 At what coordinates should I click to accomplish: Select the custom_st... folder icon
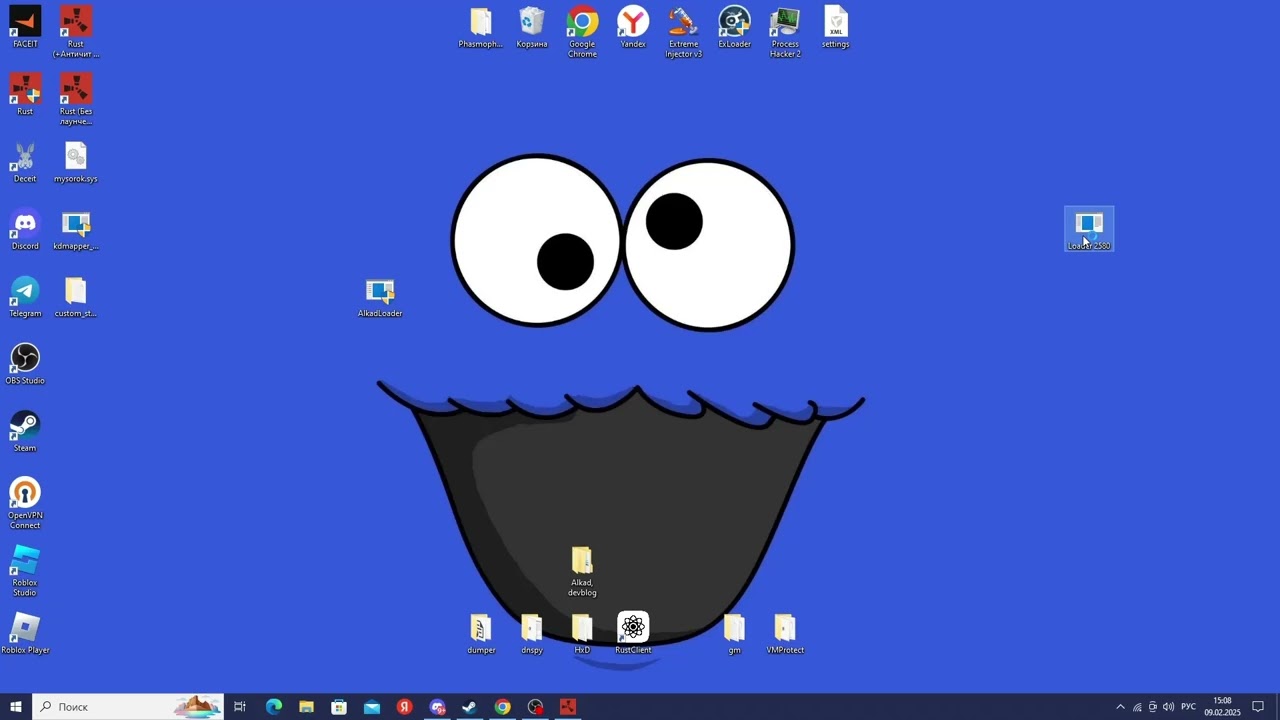point(76,297)
